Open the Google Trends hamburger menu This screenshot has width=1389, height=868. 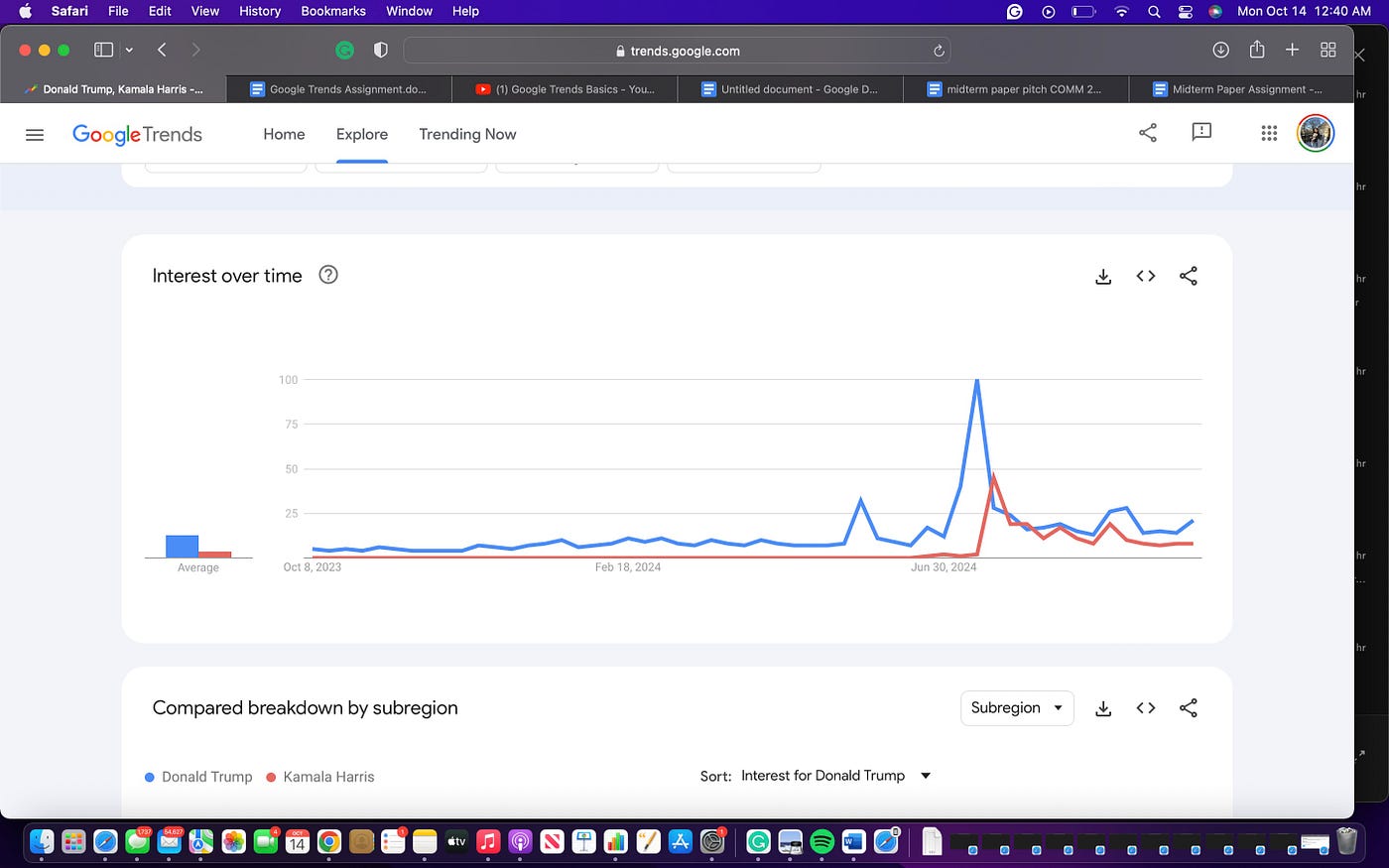tap(35, 134)
